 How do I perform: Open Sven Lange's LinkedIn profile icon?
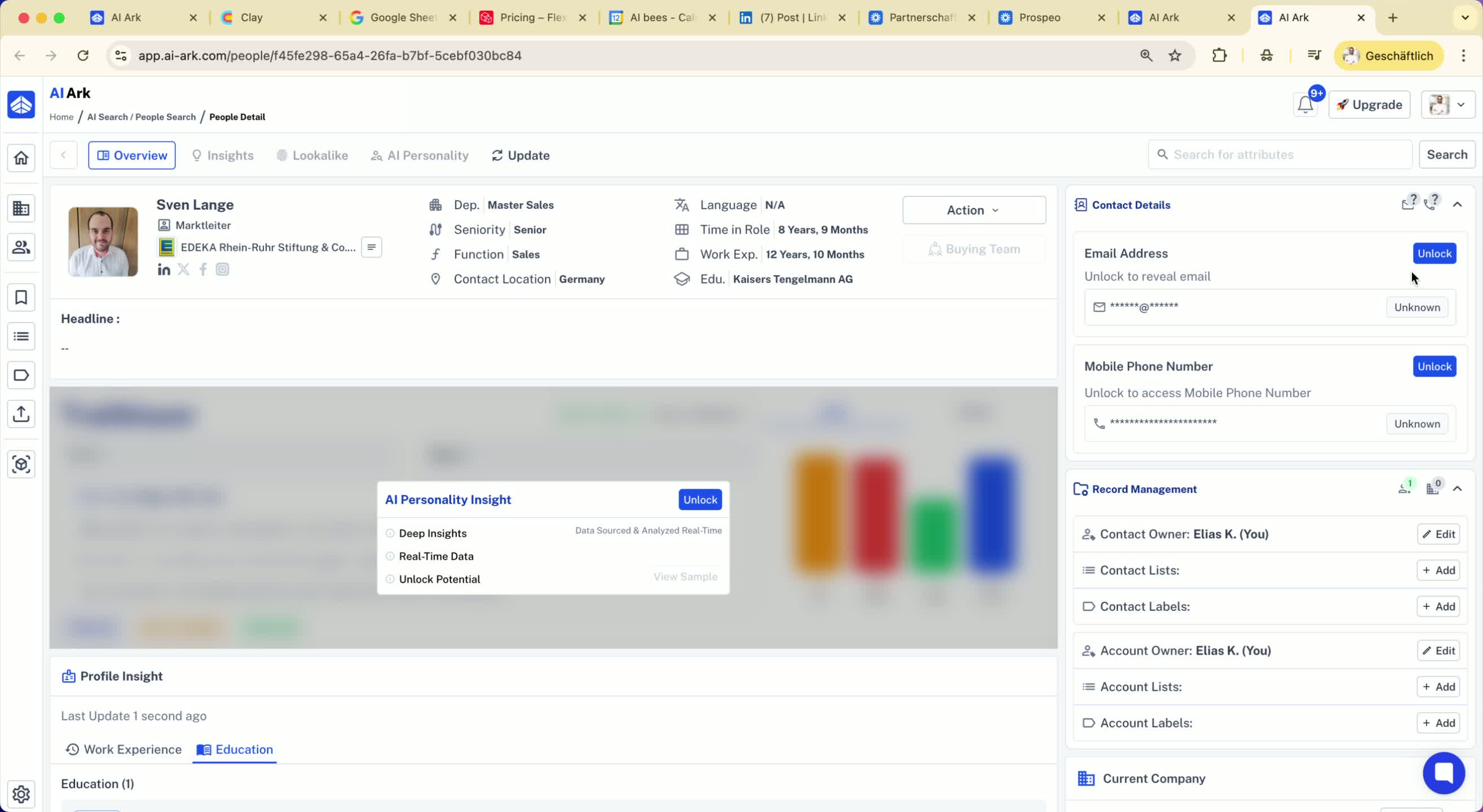164,270
